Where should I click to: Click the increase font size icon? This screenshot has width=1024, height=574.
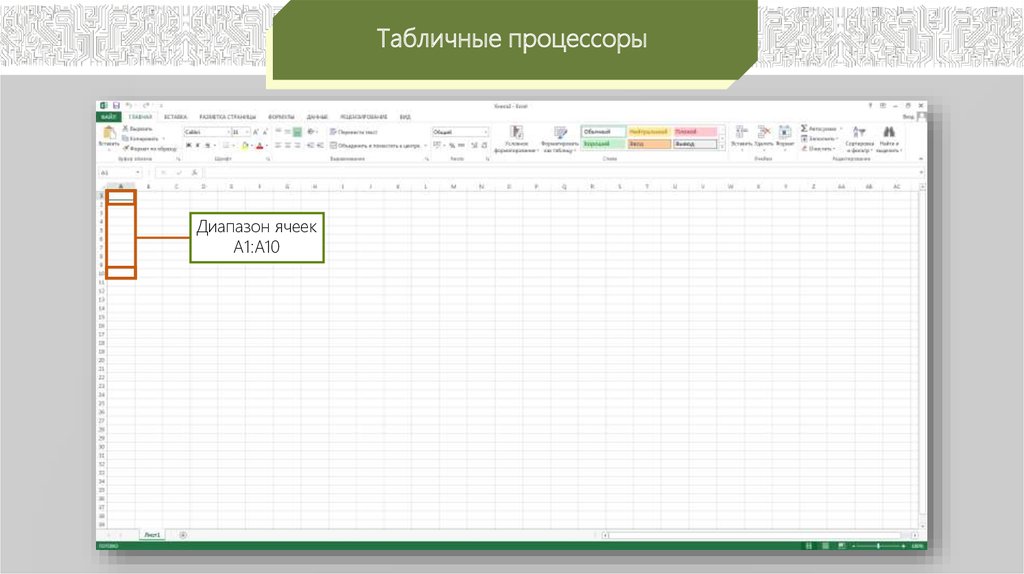255,132
